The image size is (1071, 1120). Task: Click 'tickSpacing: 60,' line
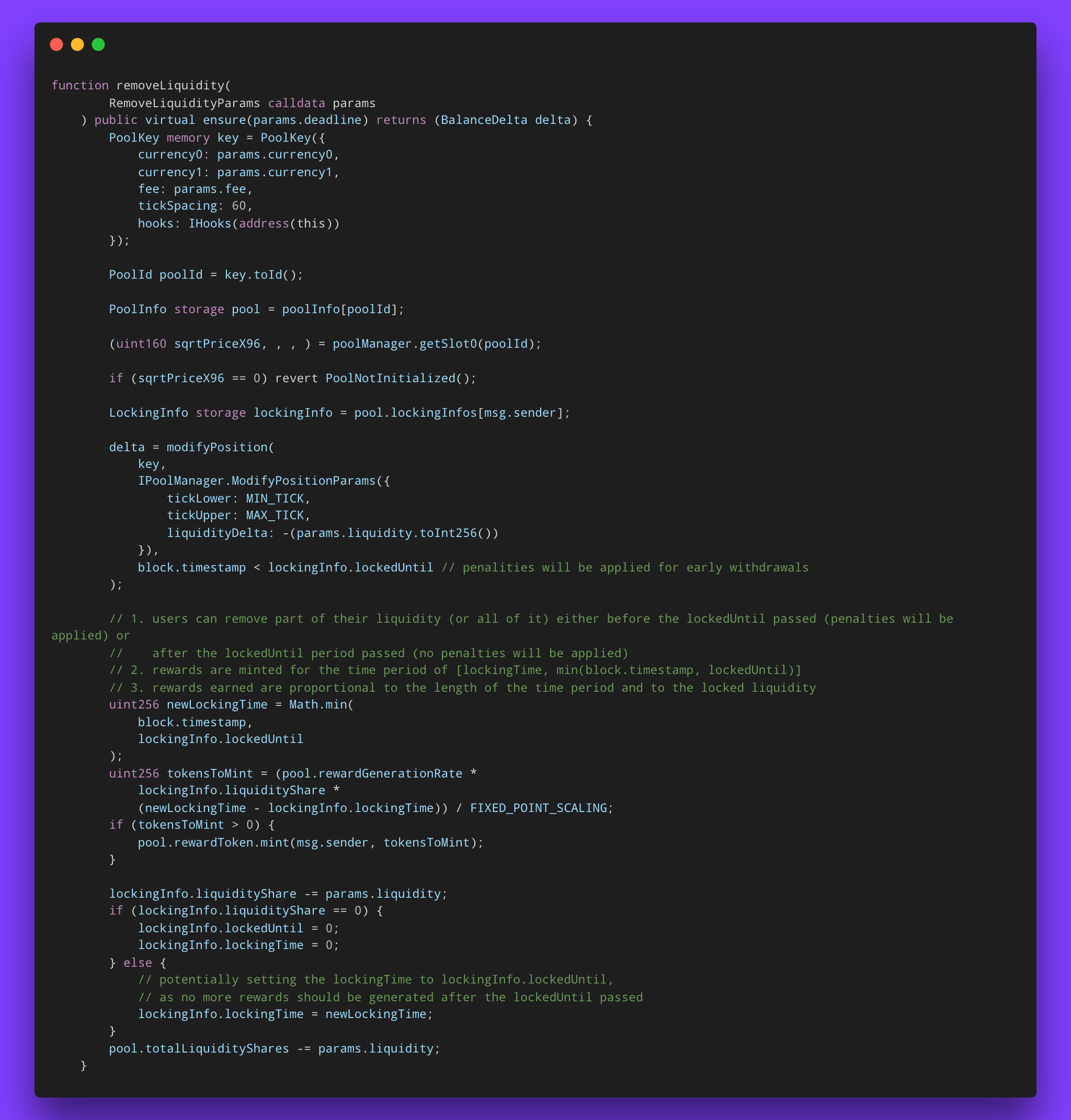(x=195, y=205)
